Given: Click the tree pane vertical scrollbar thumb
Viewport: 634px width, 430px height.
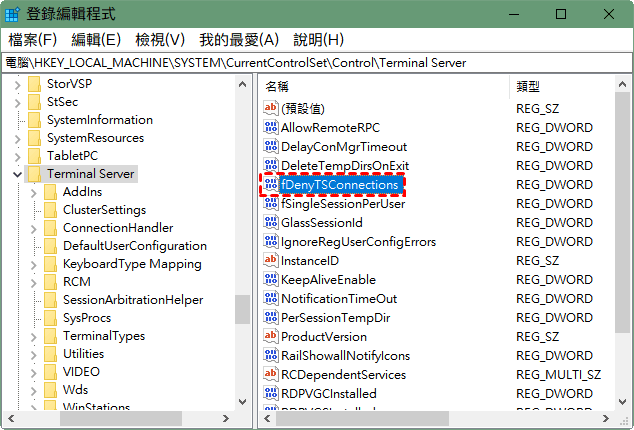Looking at the screenshot, I should (242, 309).
